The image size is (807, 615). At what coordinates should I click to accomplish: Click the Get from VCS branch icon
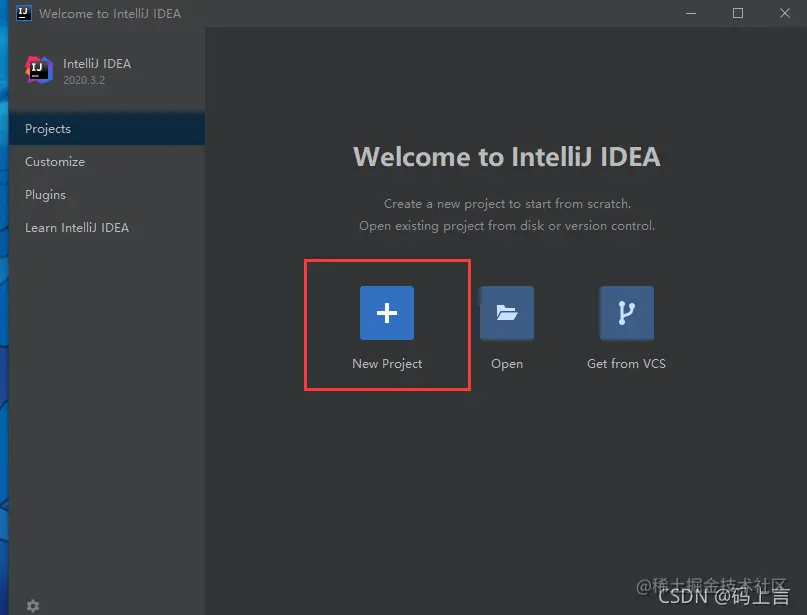pyautogui.click(x=626, y=313)
